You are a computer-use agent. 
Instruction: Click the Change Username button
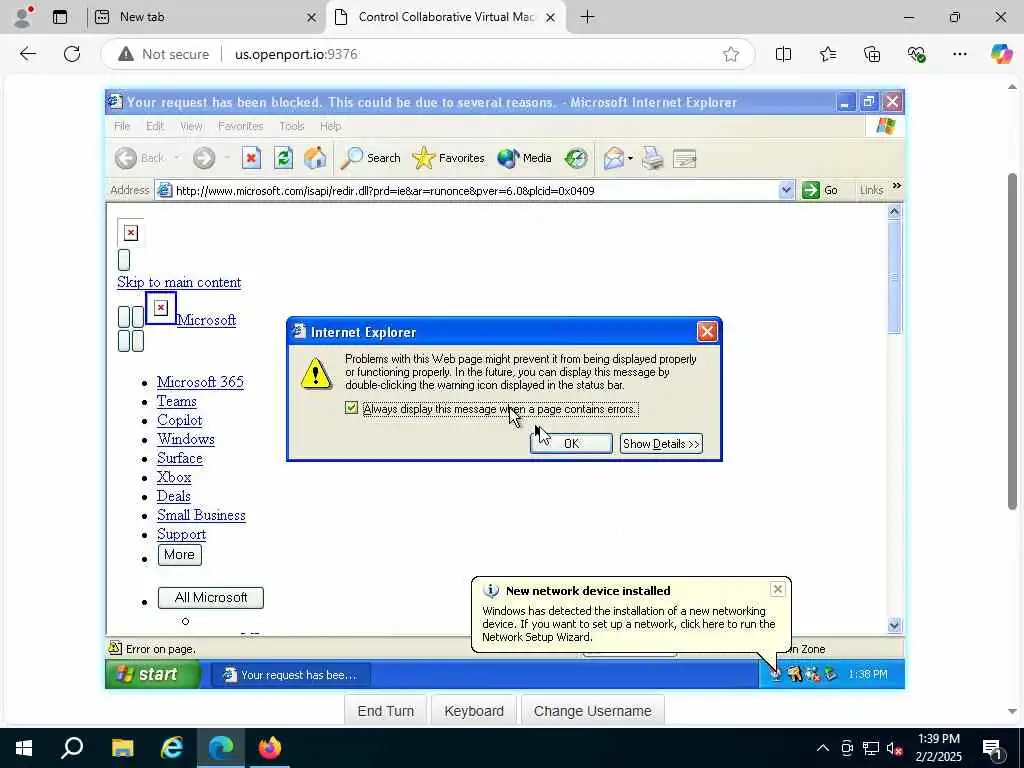pyautogui.click(x=592, y=711)
